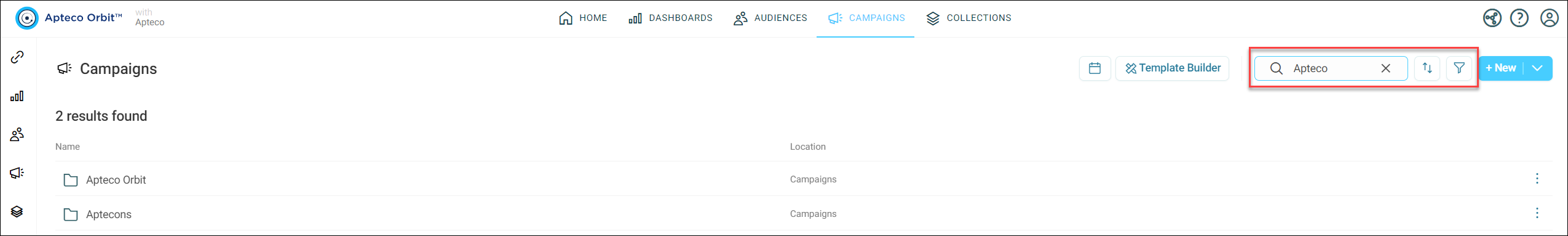This screenshot has width=1568, height=236.
Task: Switch to the Audiences tab
Action: click(x=770, y=18)
